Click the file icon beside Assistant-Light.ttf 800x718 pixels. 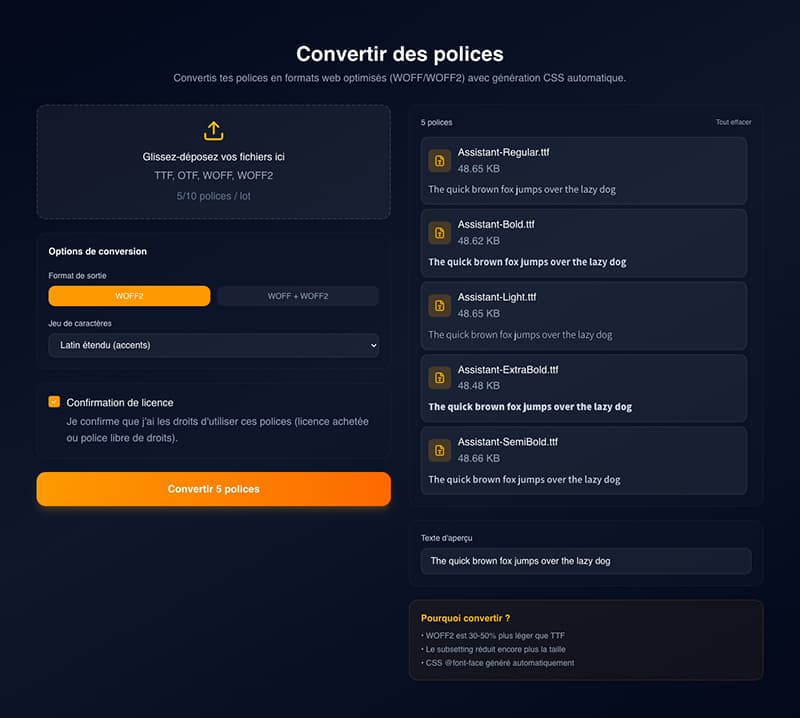tap(439, 305)
